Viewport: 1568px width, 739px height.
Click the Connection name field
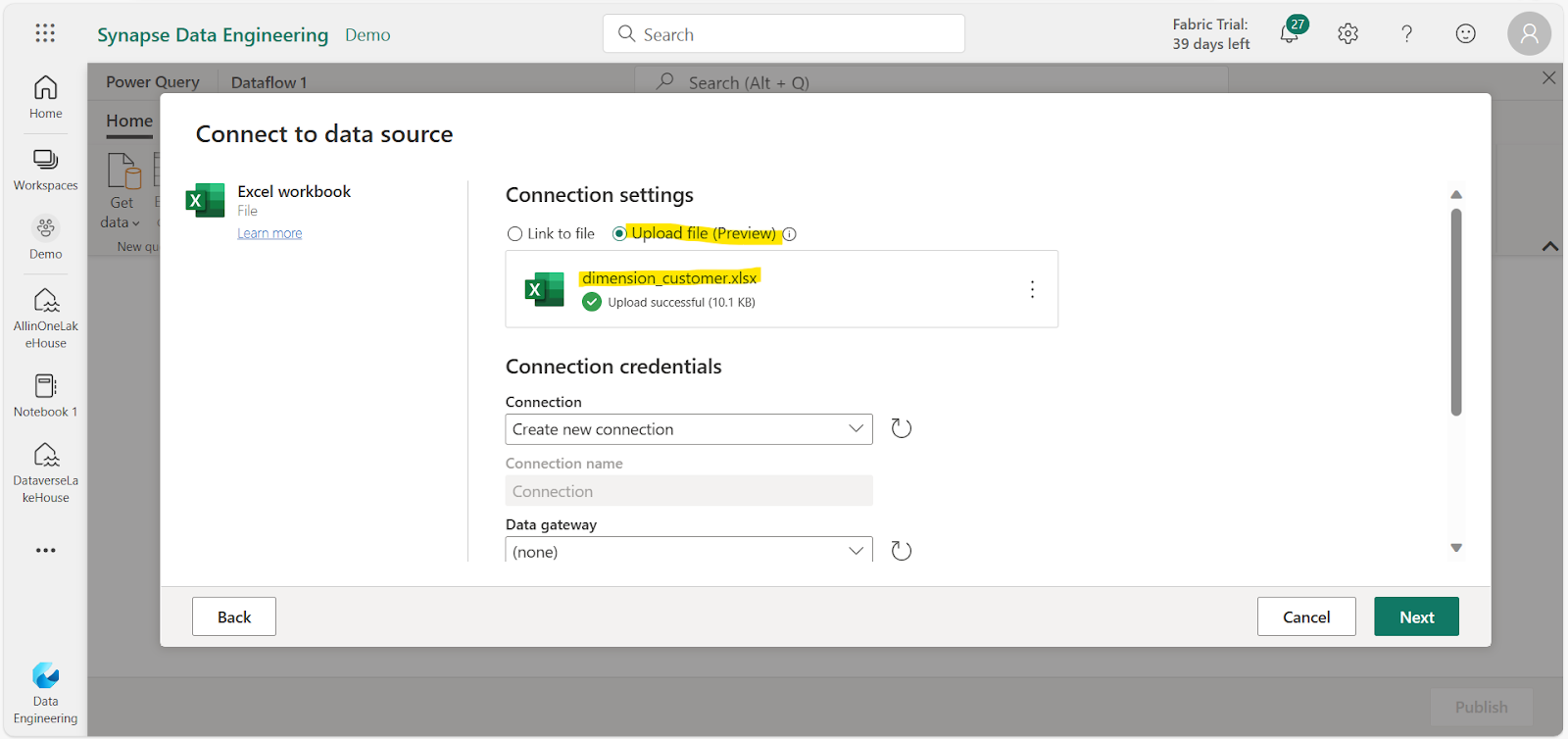pyautogui.click(x=689, y=491)
